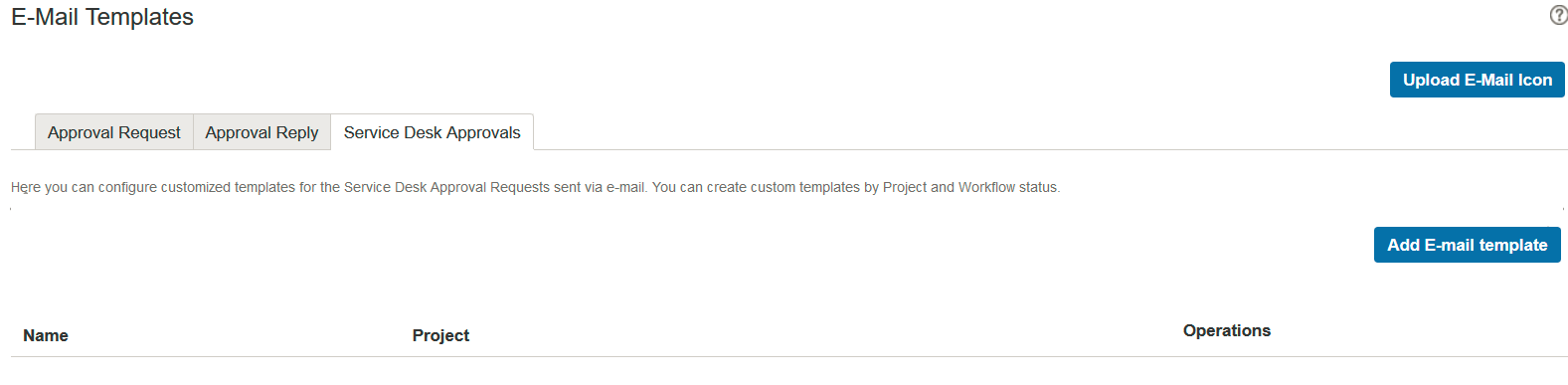Image resolution: width=1568 pixels, height=385 pixels.
Task: Show help for E-Mail Templates page
Action: coord(1558,15)
